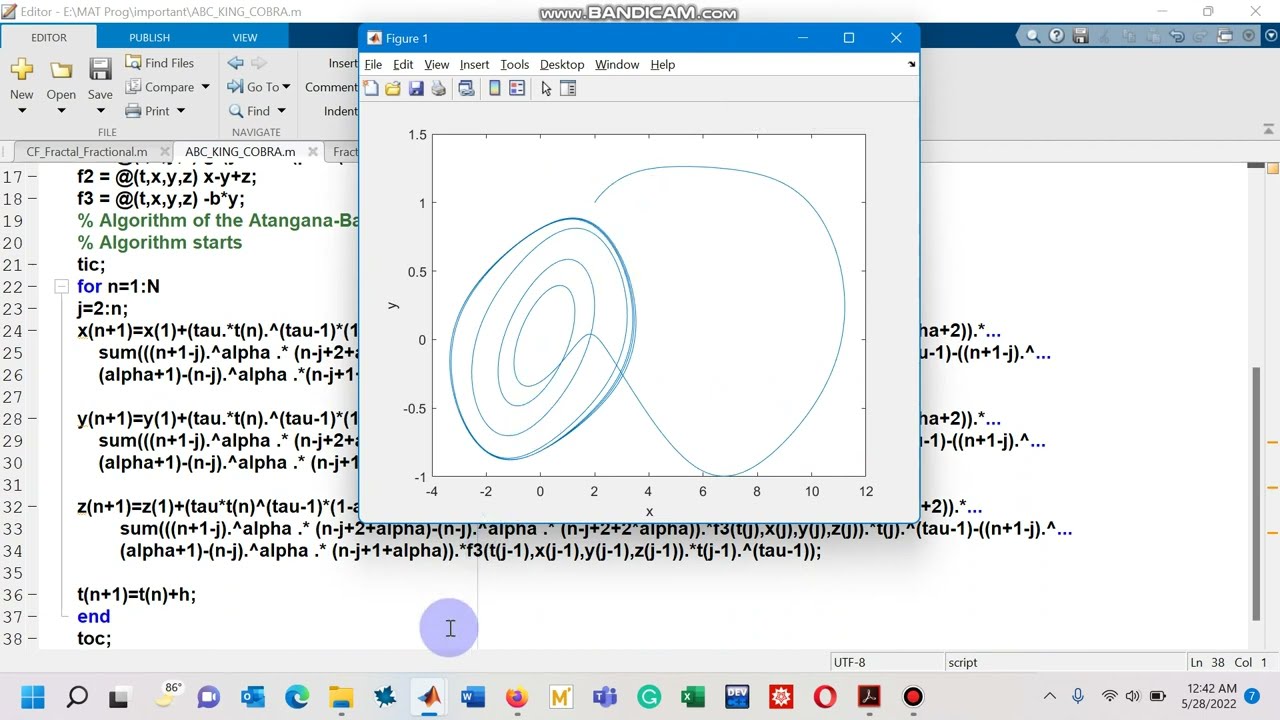Viewport: 1280px width, 720px height.
Task: Collapse the for loop on line 22
Action: [x=61, y=286]
